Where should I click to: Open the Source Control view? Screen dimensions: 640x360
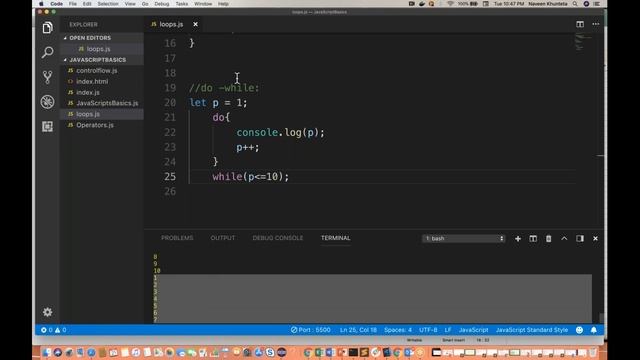[x=47, y=77]
